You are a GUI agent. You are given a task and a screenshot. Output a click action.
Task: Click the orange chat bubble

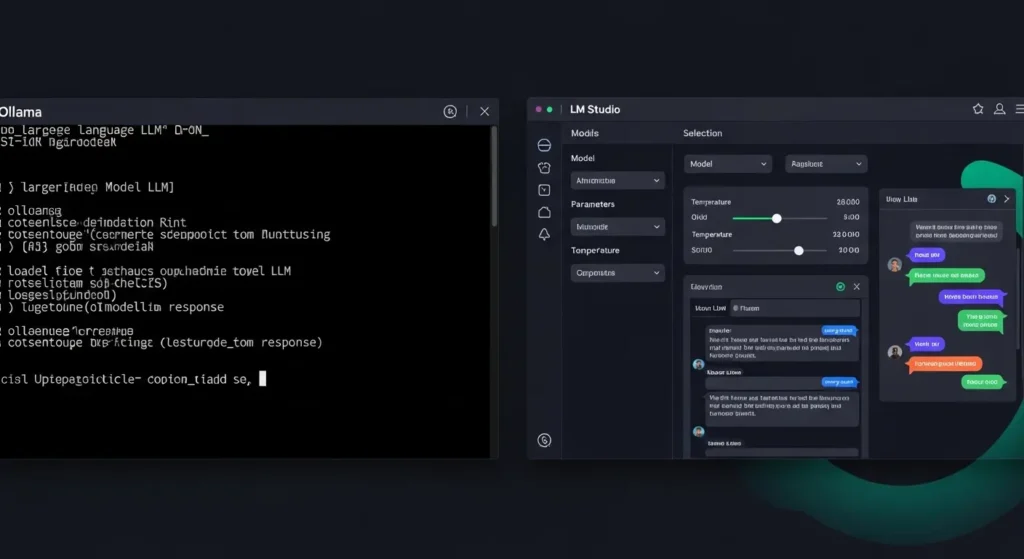(944, 364)
